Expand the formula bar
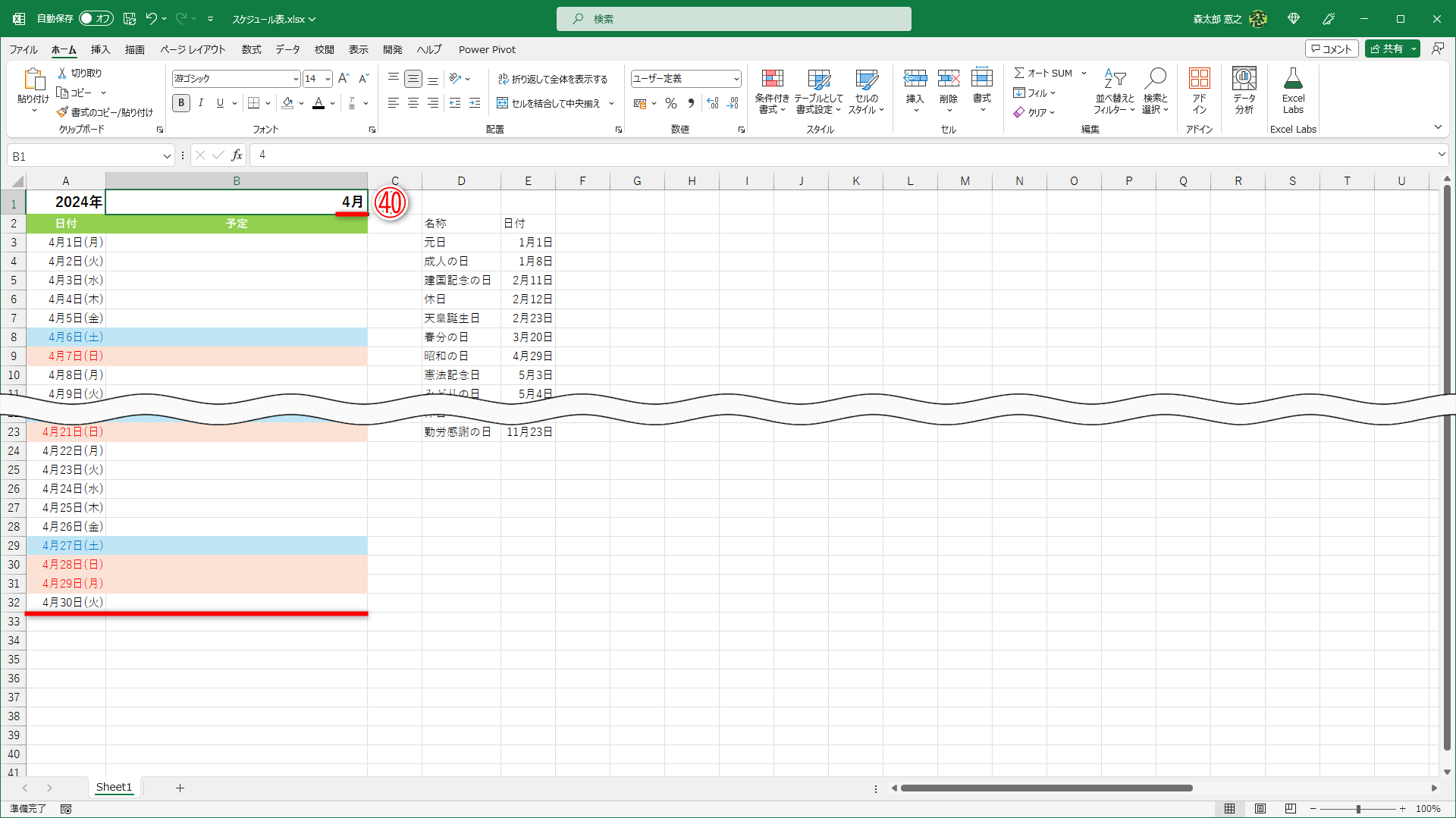Viewport: 1456px width, 818px height. [x=1442, y=155]
